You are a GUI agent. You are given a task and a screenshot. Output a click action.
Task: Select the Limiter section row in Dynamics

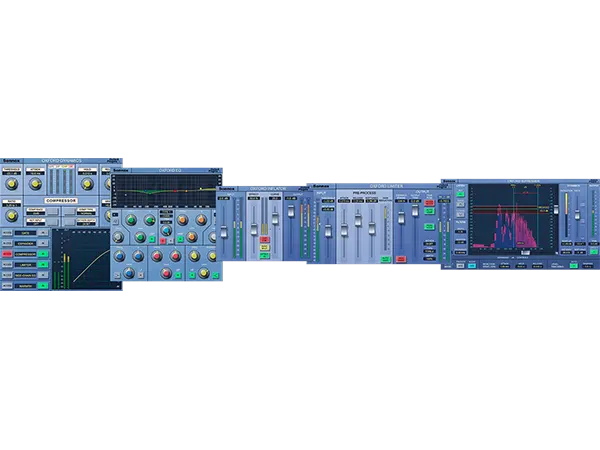point(25,265)
